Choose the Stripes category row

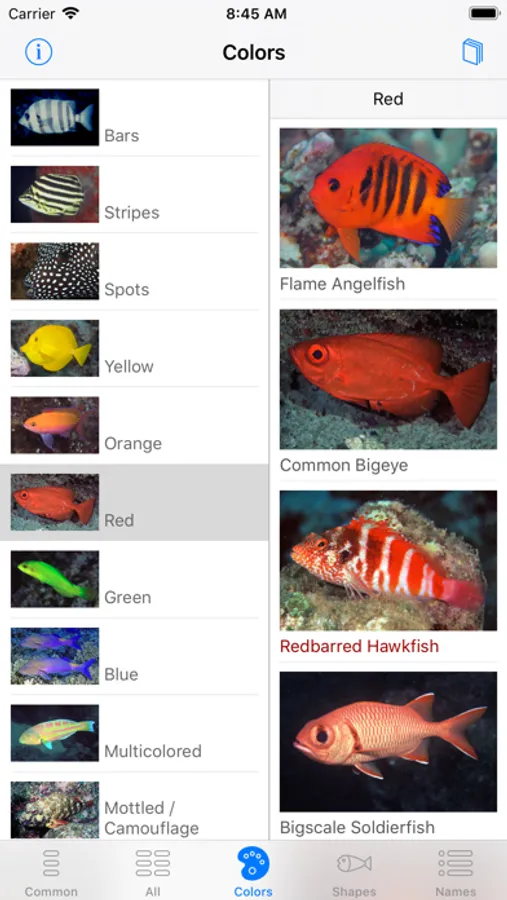pos(134,195)
